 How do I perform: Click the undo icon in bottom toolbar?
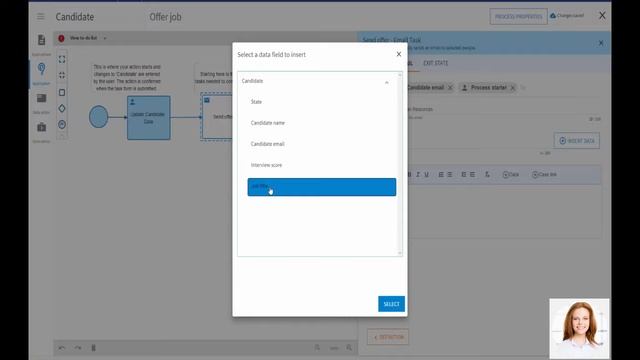click(x=62, y=348)
